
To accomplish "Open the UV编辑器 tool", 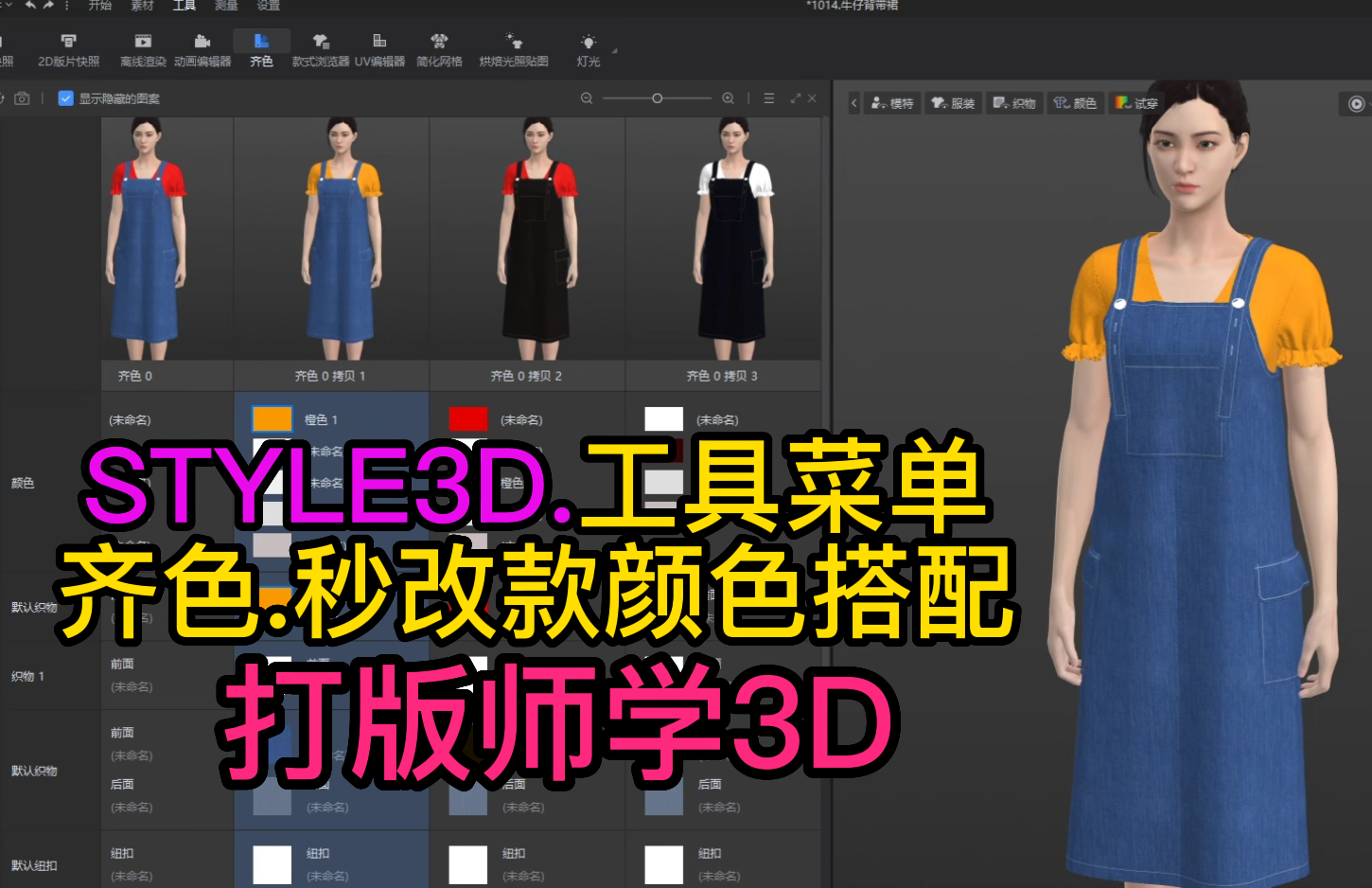I will (379, 50).
